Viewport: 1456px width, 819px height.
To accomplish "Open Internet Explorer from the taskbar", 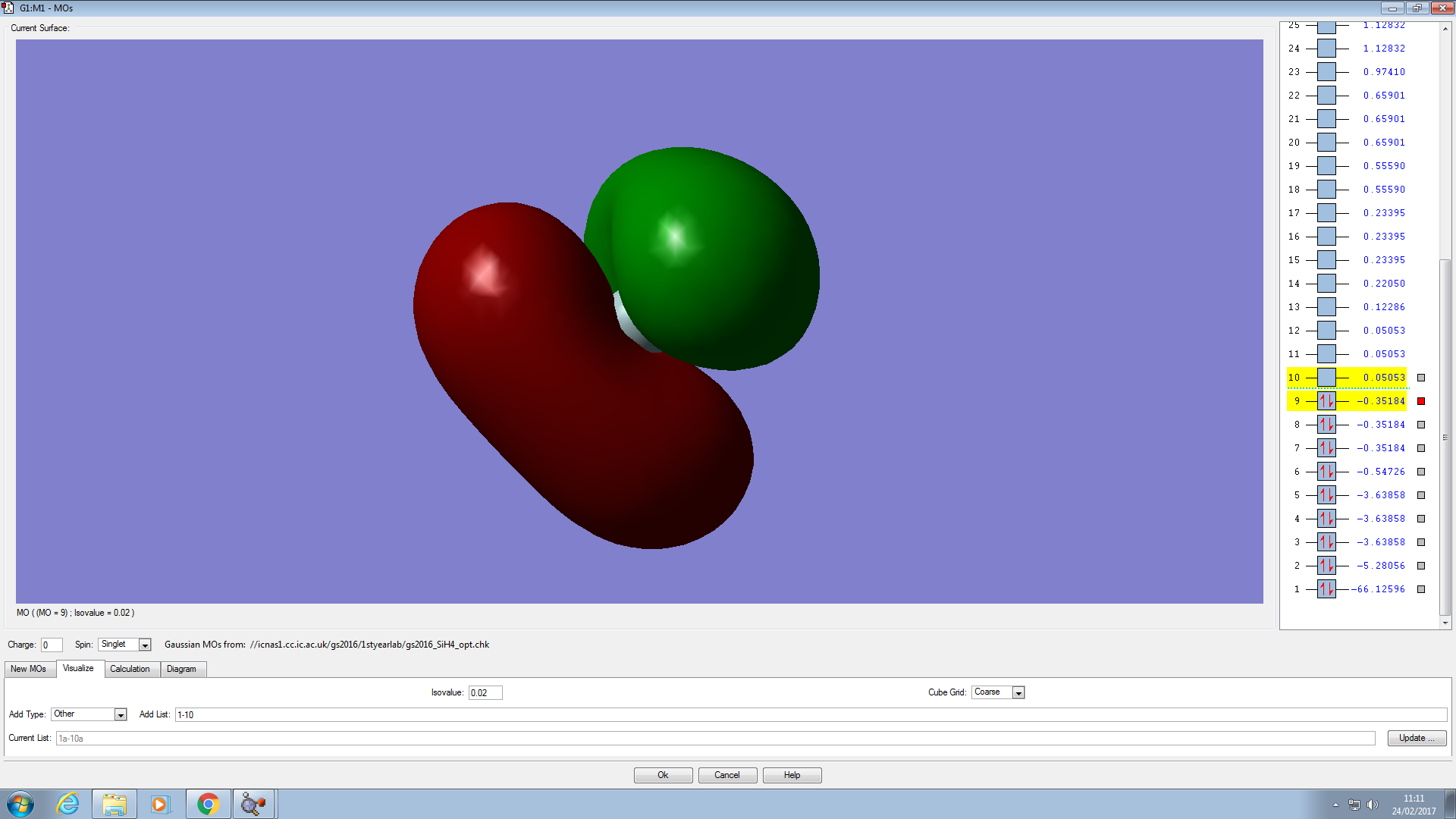I will 68,804.
